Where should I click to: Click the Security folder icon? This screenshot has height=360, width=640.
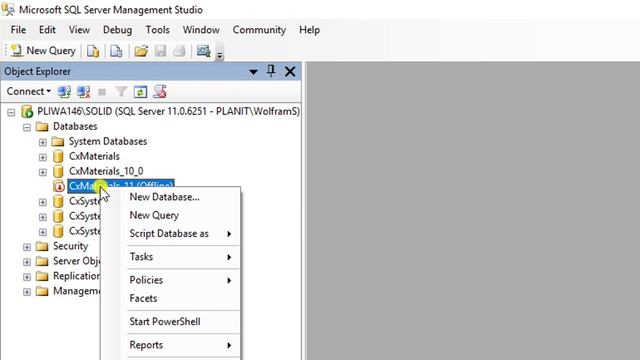(x=42, y=246)
